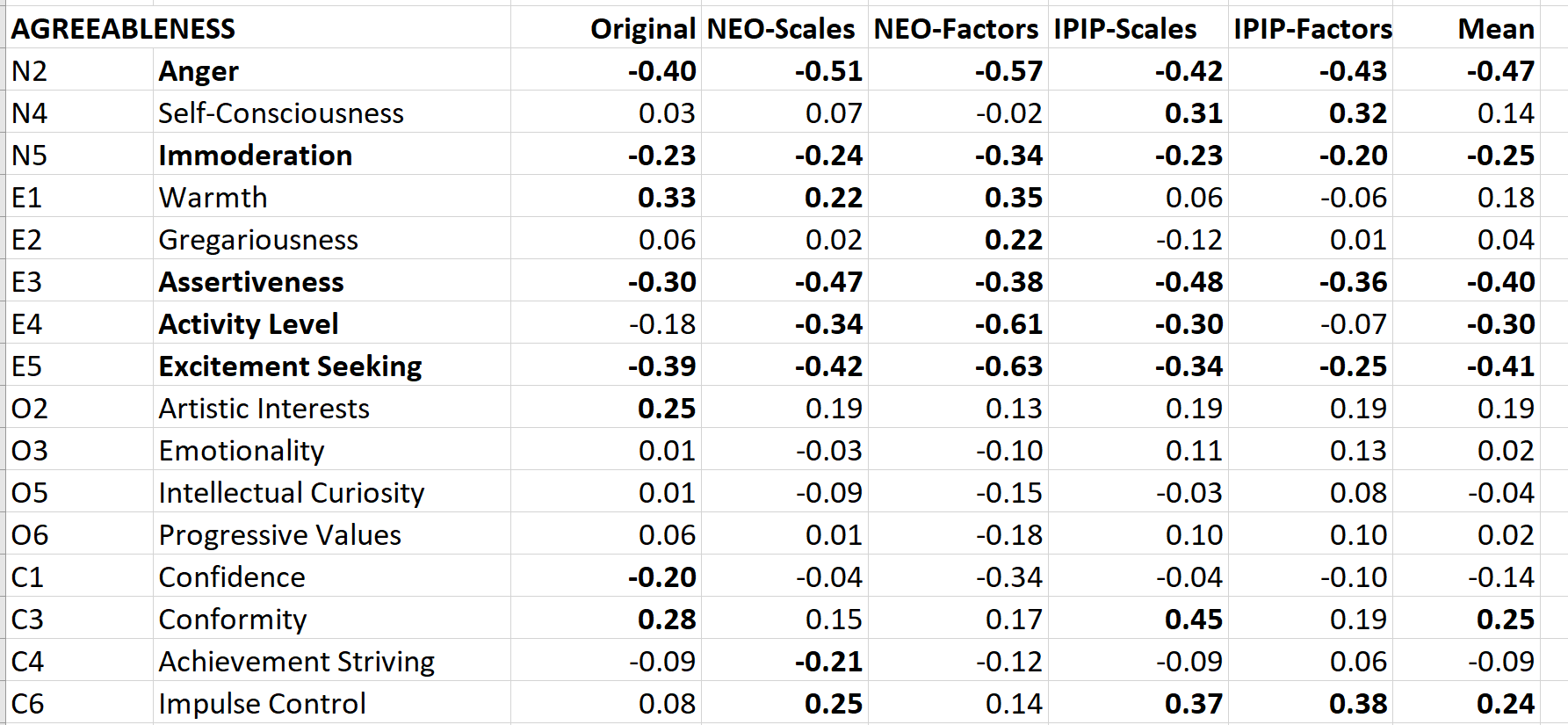Viewport: 1568px width, 725px height.
Task: Click Activity Level NEO-Factors value -0.61
Action: 1008,324
